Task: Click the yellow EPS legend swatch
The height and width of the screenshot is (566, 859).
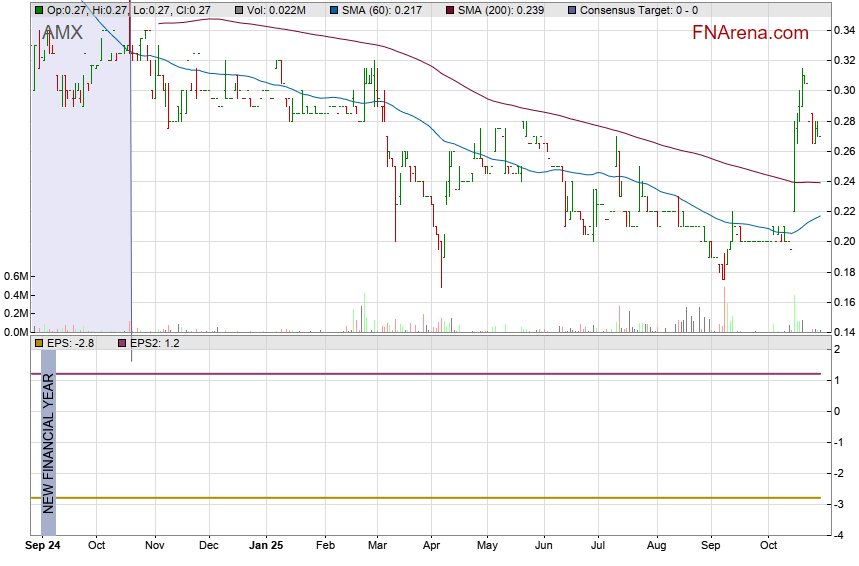Action: pos(39,343)
